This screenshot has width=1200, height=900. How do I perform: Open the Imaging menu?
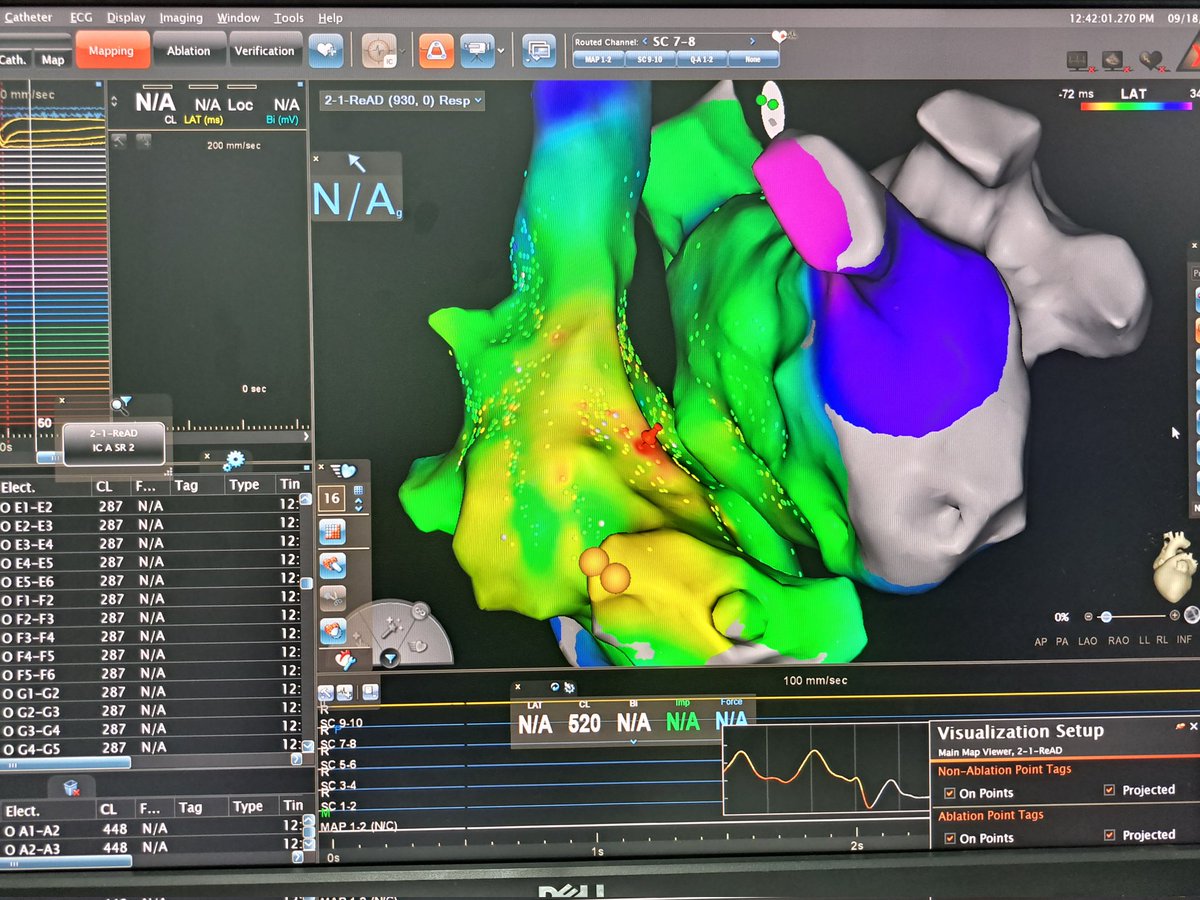(180, 17)
